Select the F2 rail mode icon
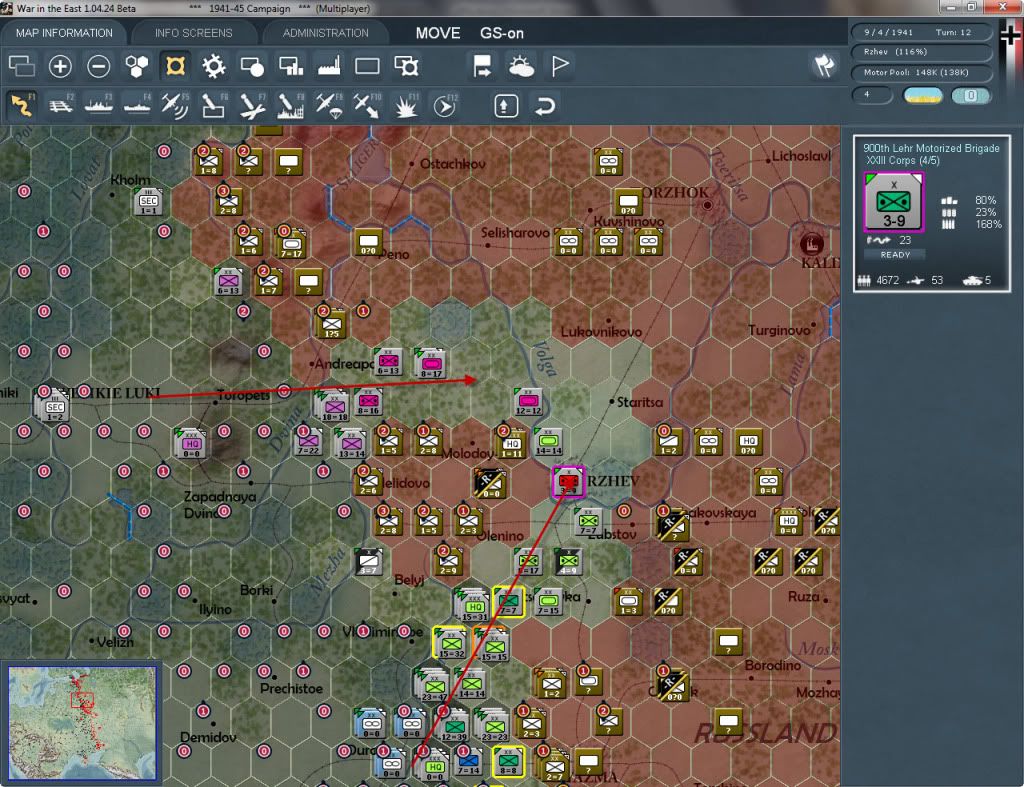The width and height of the screenshot is (1024, 787). click(60, 105)
